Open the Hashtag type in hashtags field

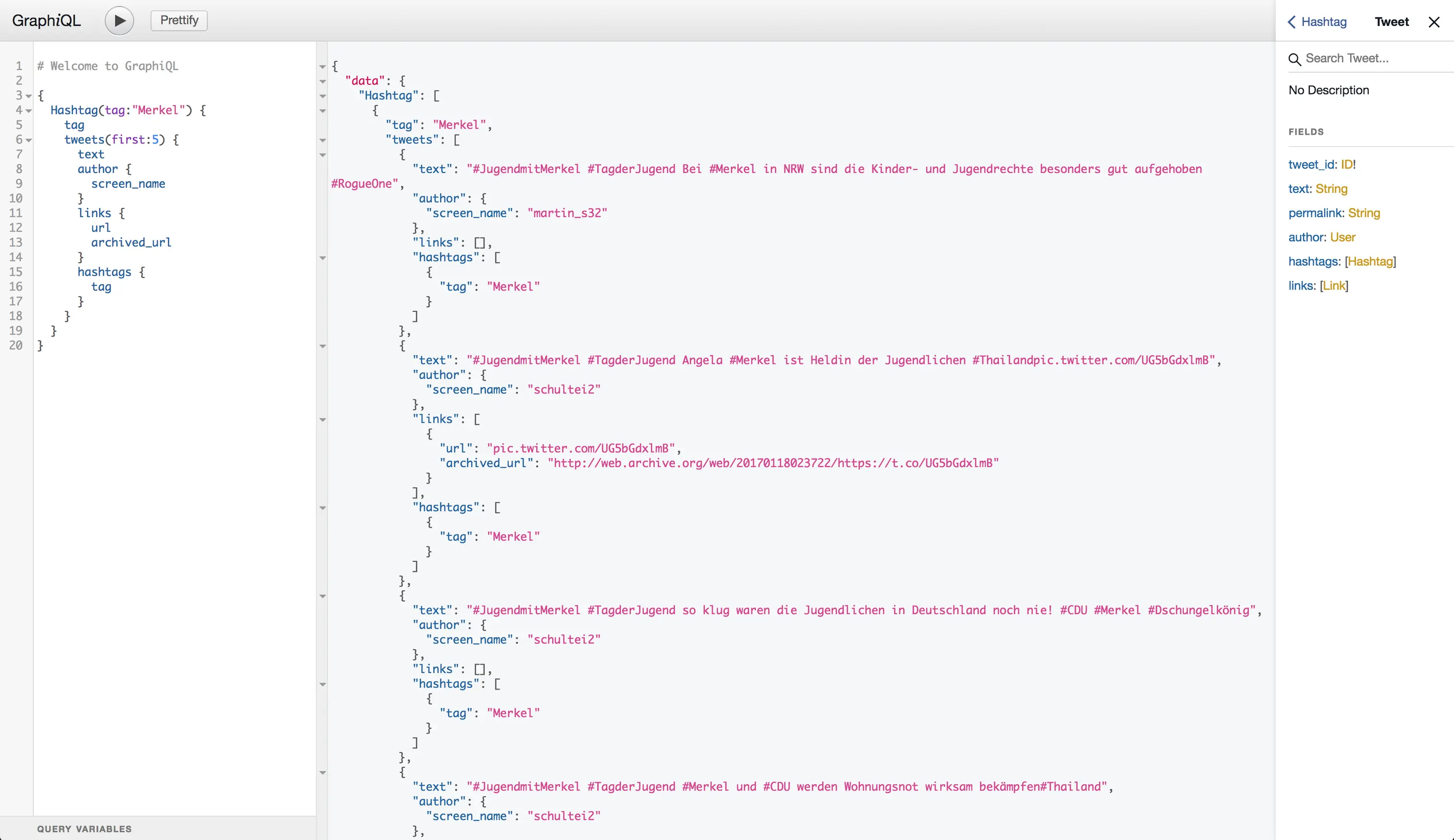(x=1370, y=261)
